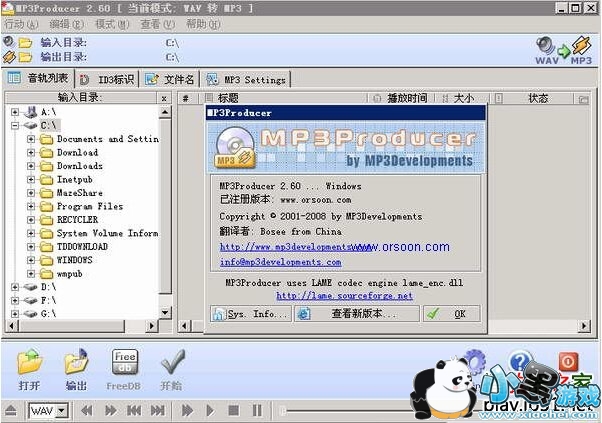The width and height of the screenshot is (602, 423).
Task: Click the Output (输出) folder icon
Action: coord(76,361)
